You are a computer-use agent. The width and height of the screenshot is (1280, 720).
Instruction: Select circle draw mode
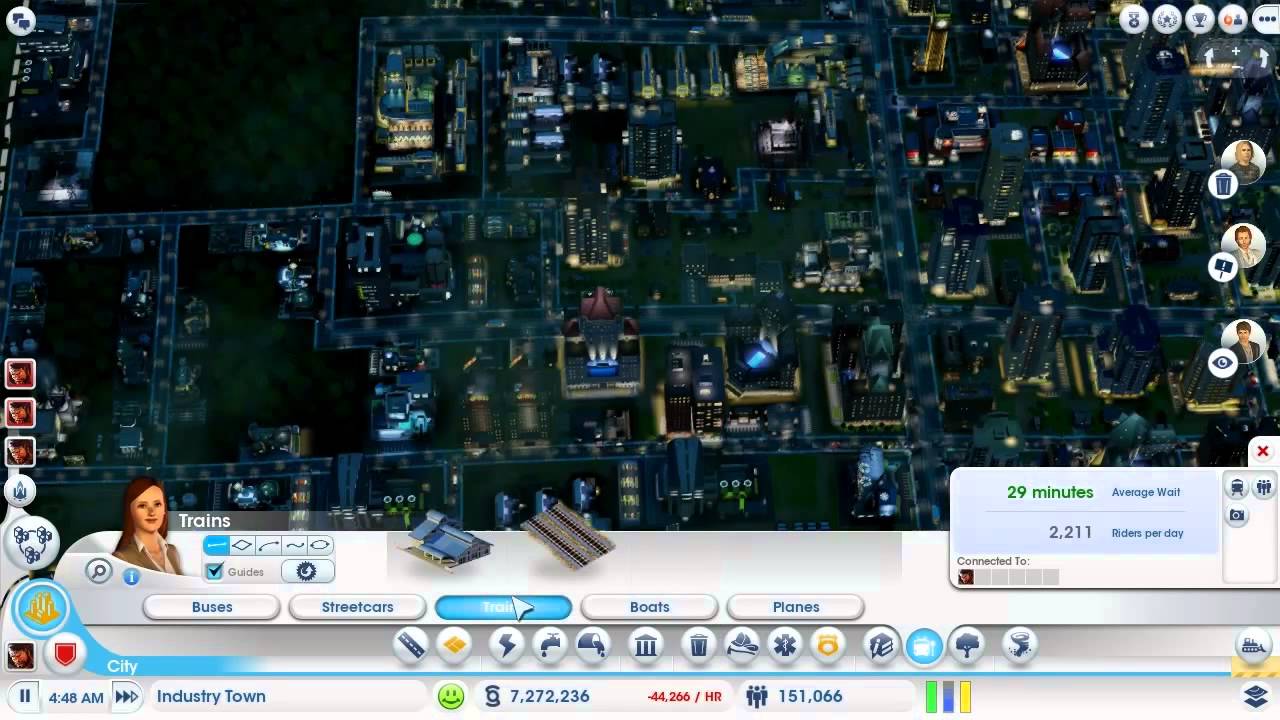(x=319, y=545)
